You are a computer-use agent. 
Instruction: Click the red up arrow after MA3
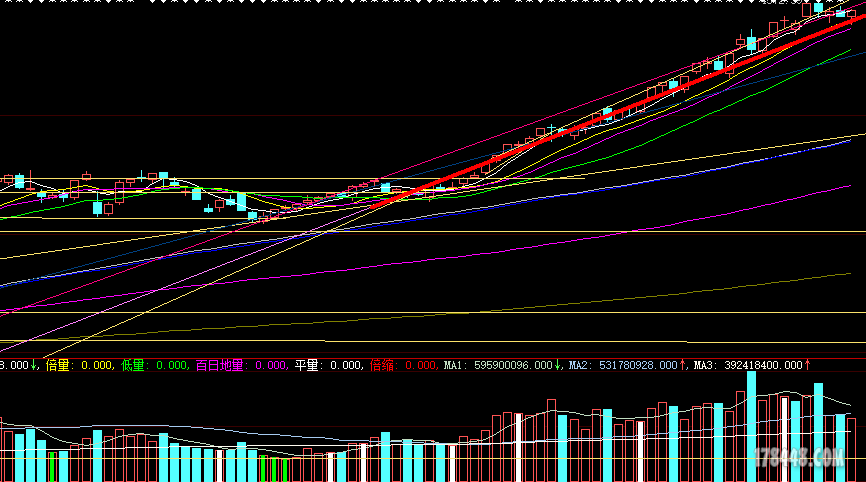(x=807, y=365)
